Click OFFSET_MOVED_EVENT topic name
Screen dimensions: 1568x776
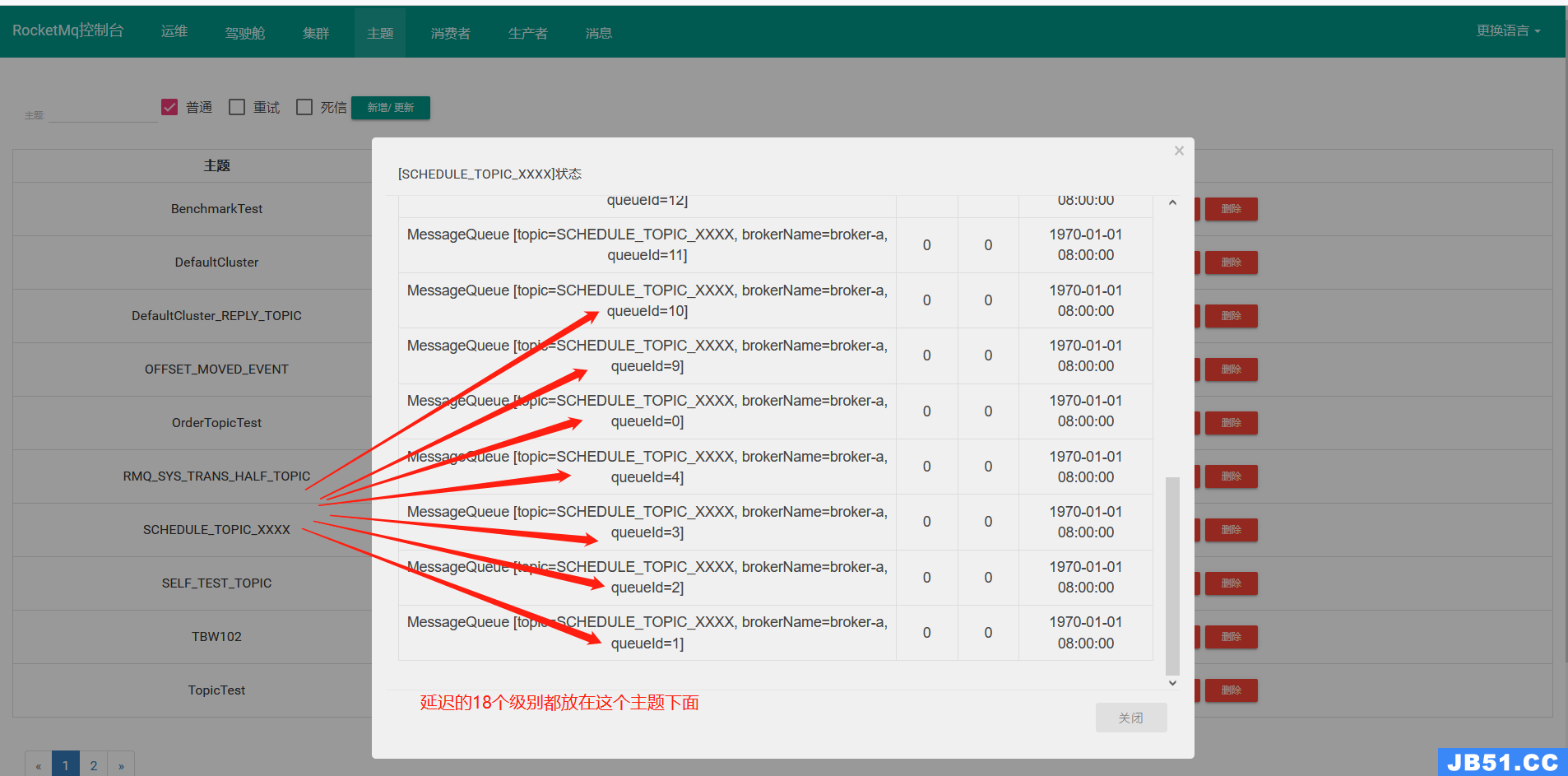coord(216,369)
